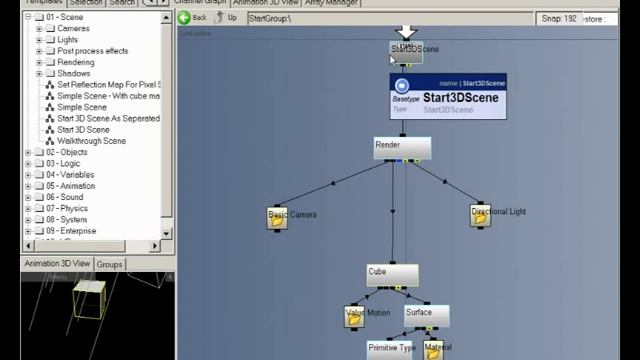Screen dimensions: 640x360
Task: Click the tree horizontal scroll right arrow
Action: [155, 246]
